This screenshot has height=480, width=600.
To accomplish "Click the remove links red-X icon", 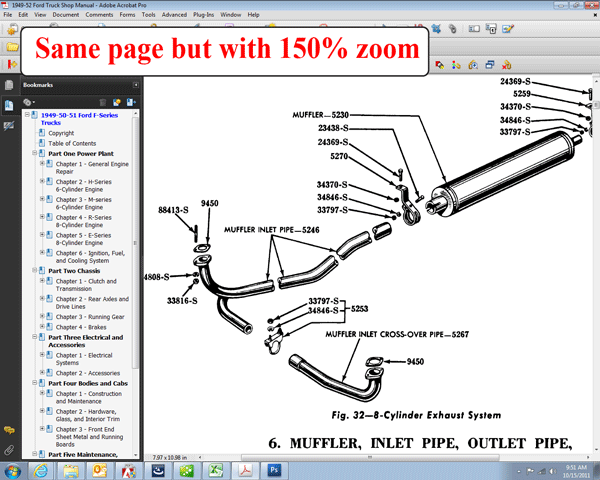I will click(507, 65).
